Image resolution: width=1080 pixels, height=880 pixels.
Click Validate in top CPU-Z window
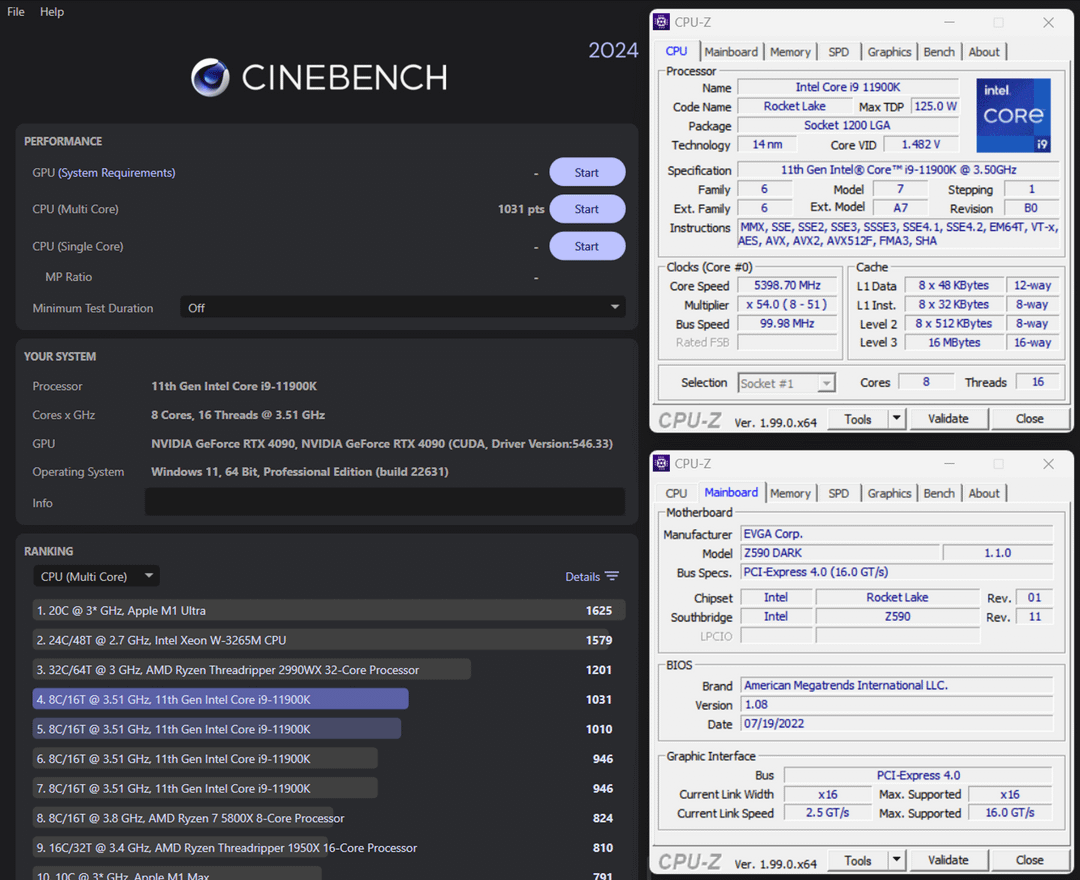(948, 419)
